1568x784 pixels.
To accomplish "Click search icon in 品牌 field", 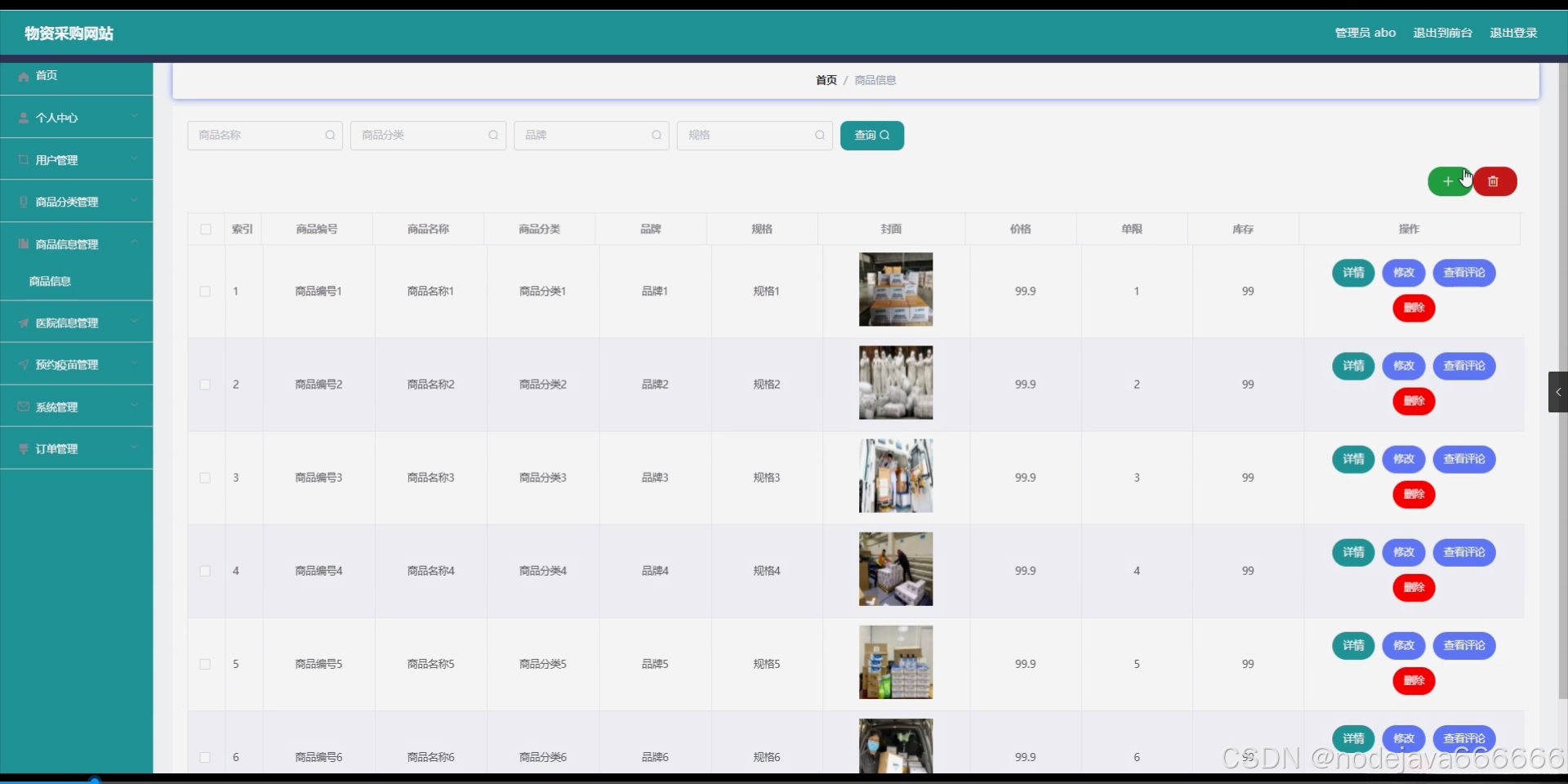I will pos(657,136).
